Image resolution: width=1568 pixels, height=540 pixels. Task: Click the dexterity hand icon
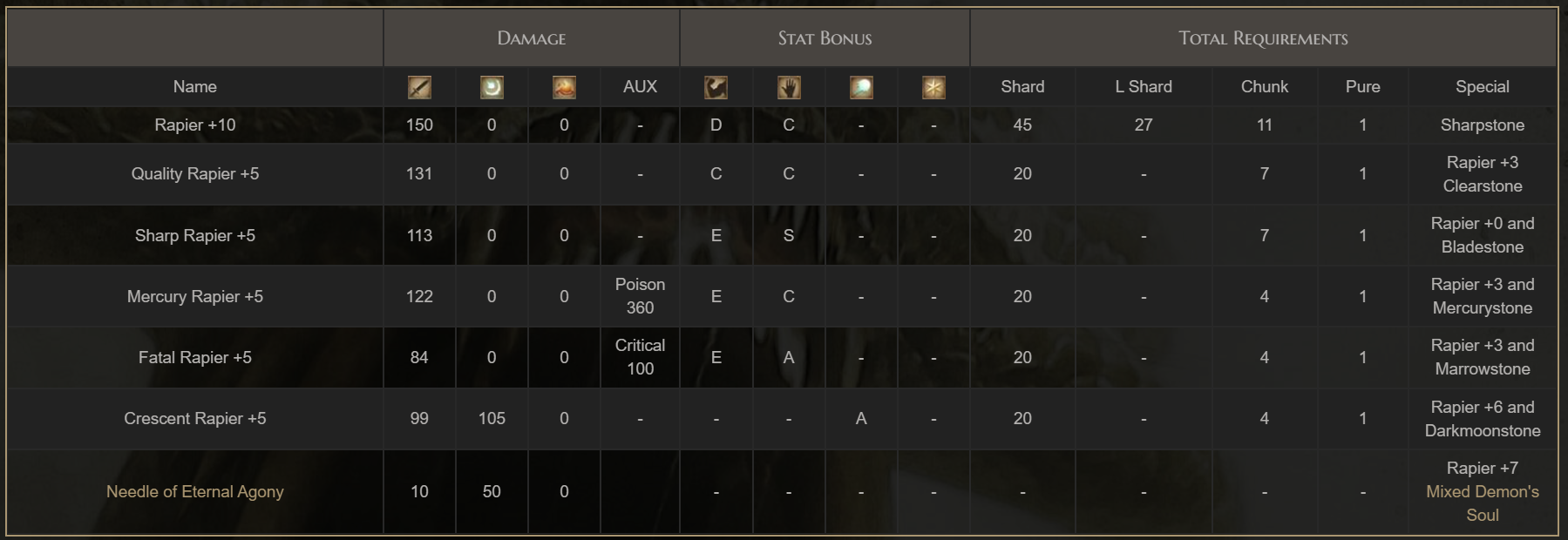point(789,87)
